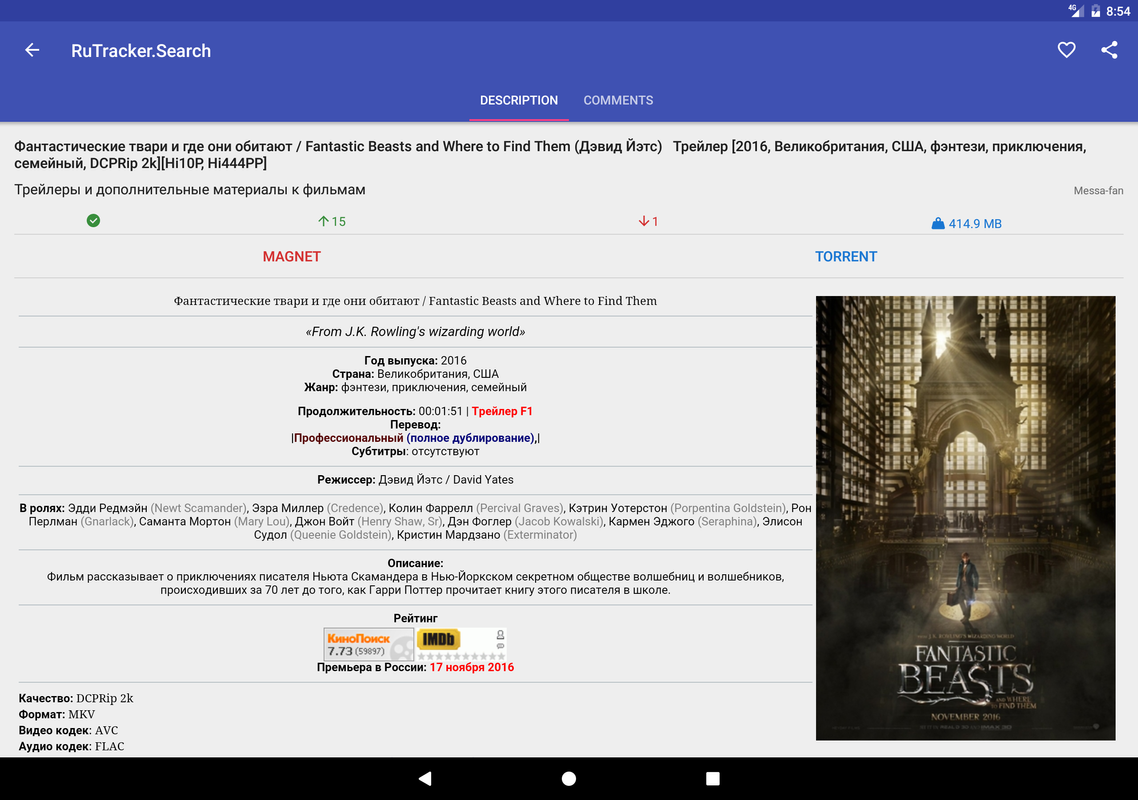The width and height of the screenshot is (1138, 800).
Task: Tap the MAGNET link button
Action: pyautogui.click(x=292, y=256)
